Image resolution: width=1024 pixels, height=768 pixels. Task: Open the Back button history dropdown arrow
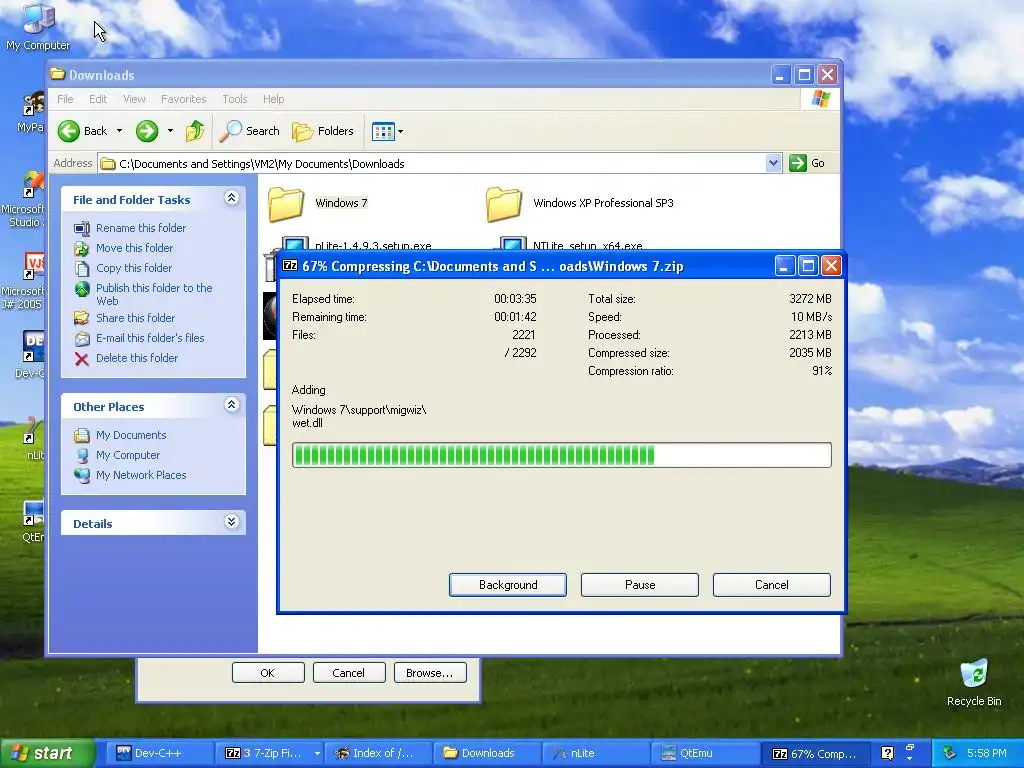[120, 131]
